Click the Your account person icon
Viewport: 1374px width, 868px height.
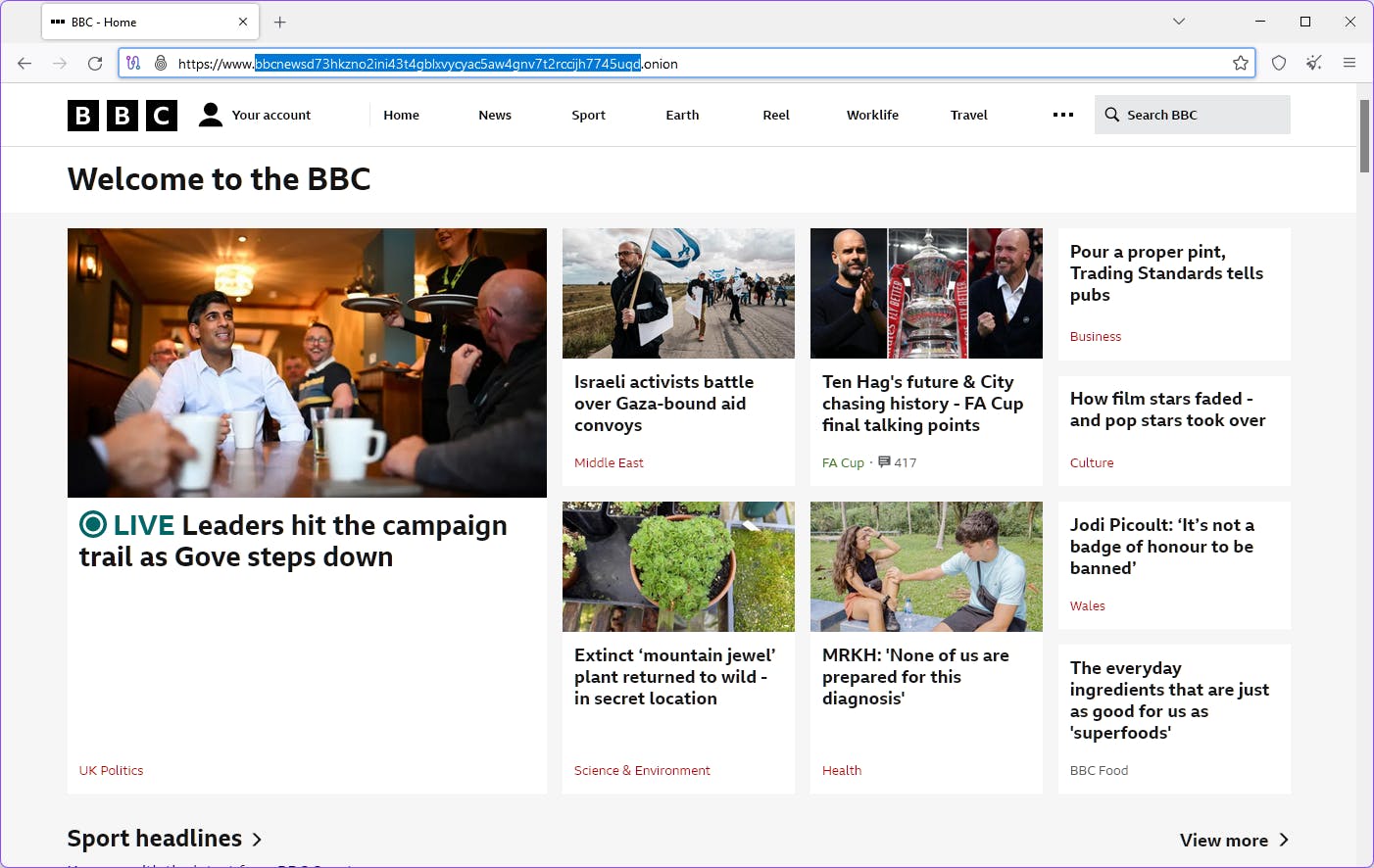pos(211,115)
